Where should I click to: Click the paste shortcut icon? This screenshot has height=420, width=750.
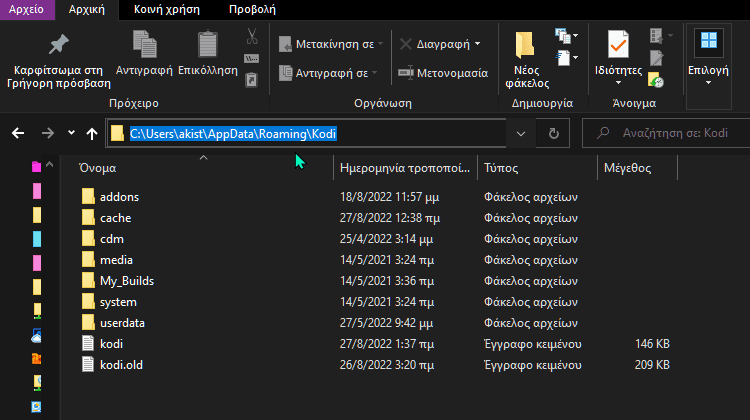(x=251, y=79)
